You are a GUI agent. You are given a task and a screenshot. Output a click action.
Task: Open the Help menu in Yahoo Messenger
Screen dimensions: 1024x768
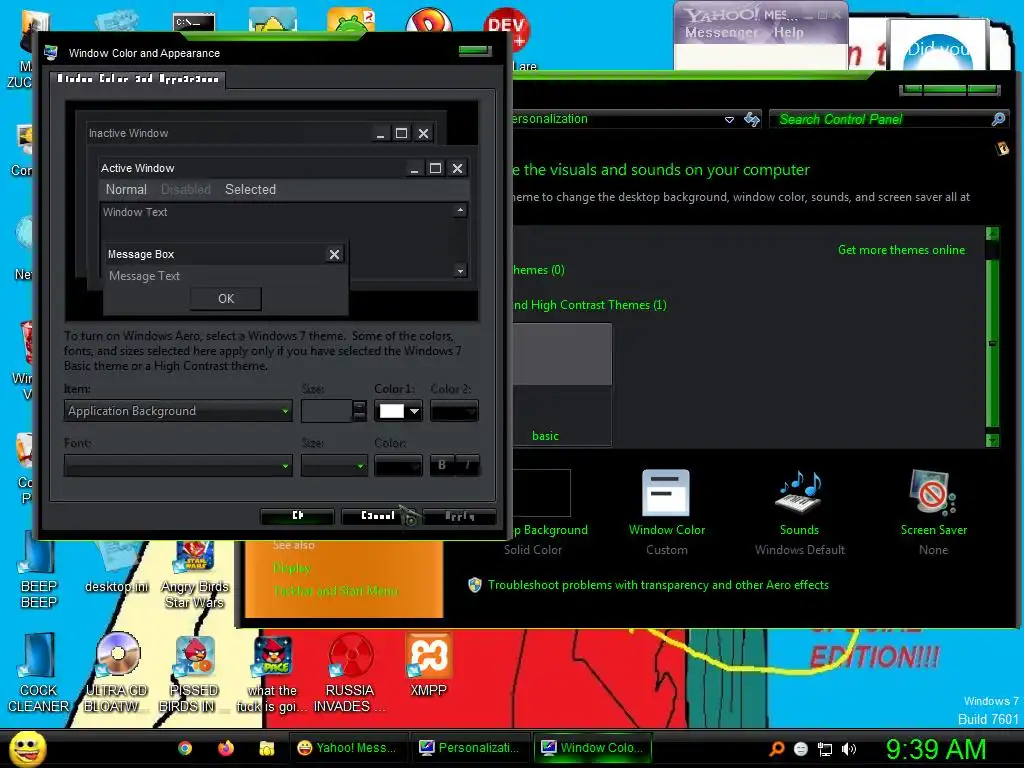click(788, 32)
